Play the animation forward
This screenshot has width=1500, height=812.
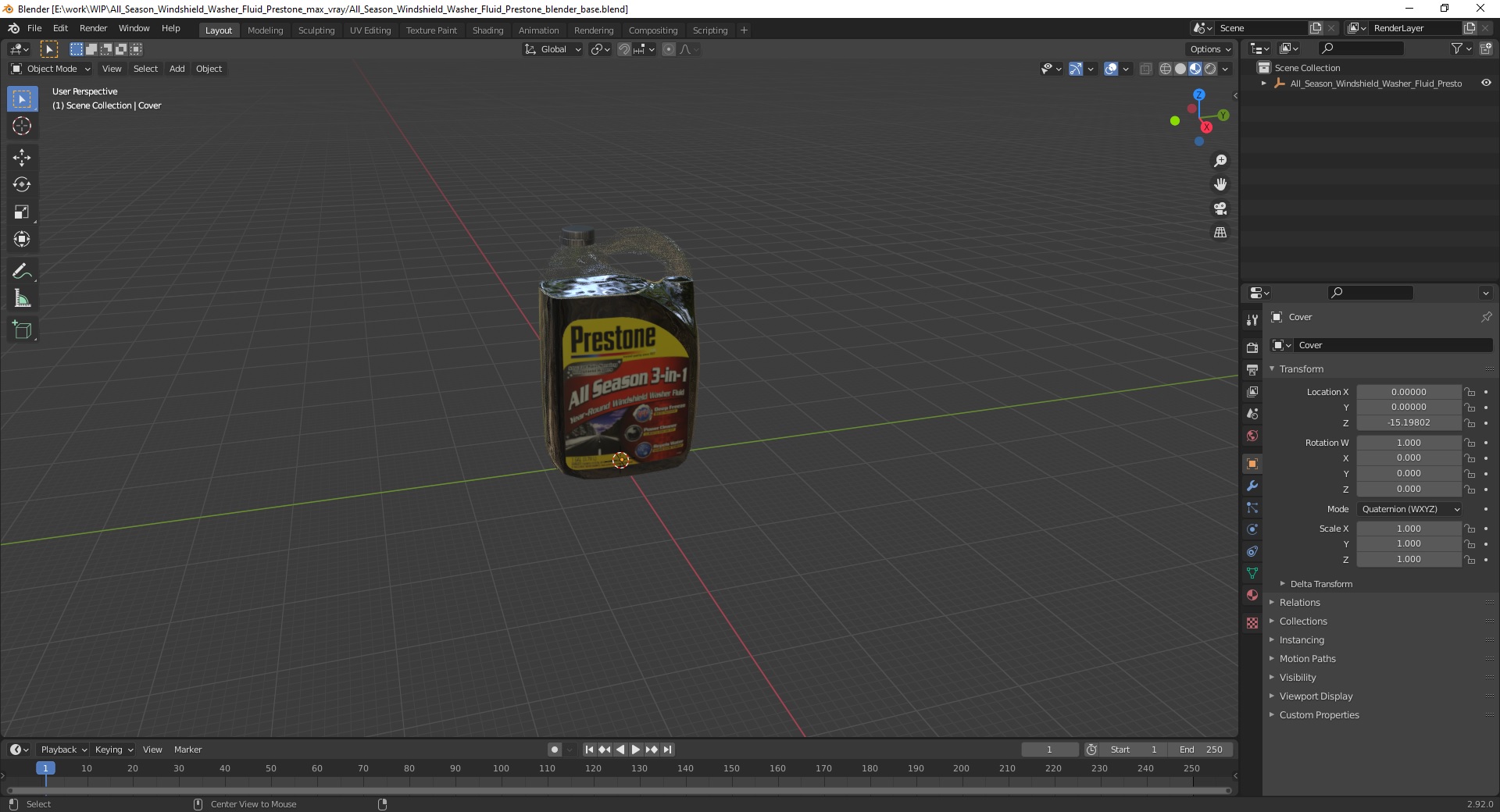pos(636,750)
